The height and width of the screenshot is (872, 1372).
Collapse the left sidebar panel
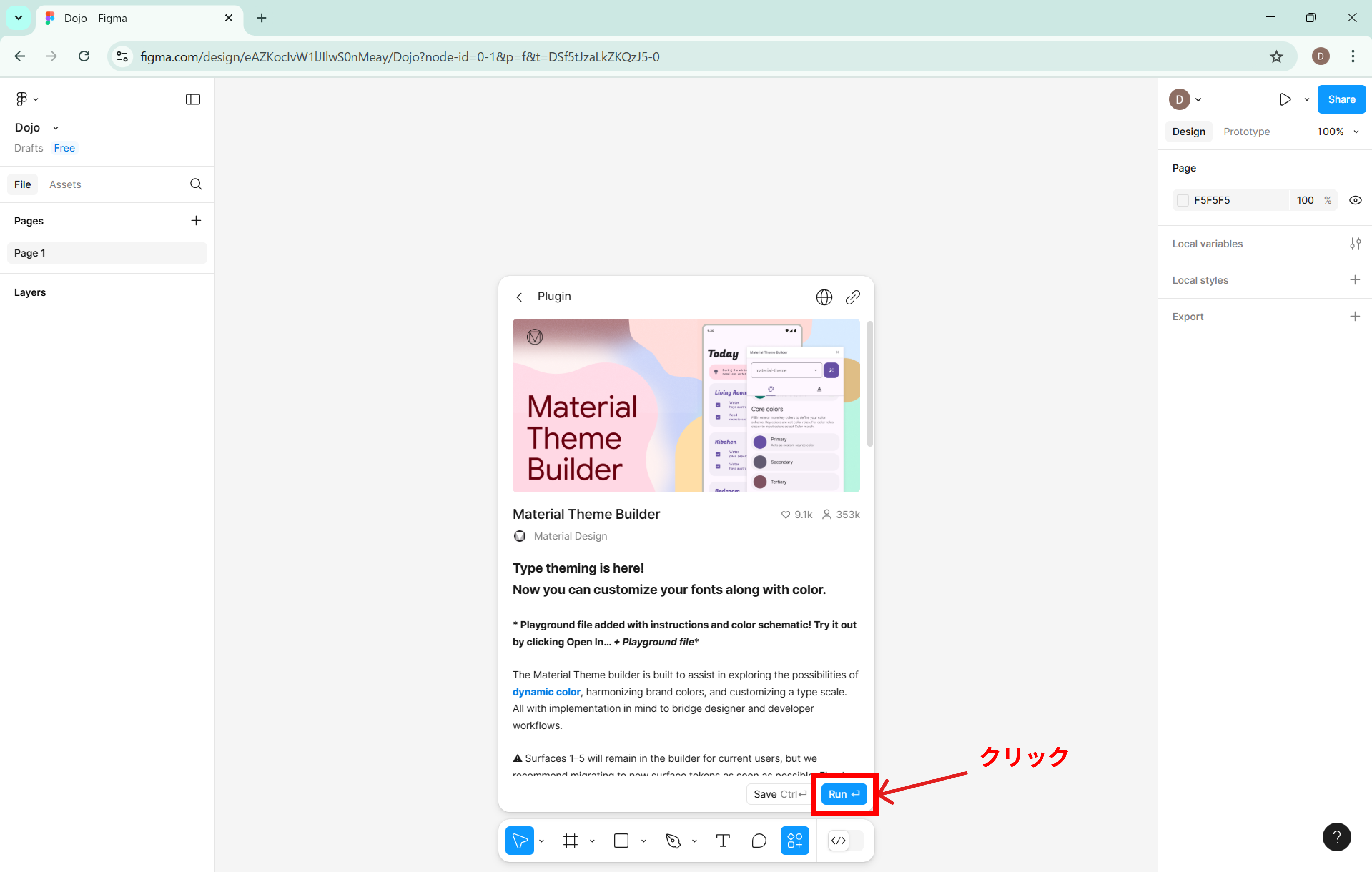(193, 100)
